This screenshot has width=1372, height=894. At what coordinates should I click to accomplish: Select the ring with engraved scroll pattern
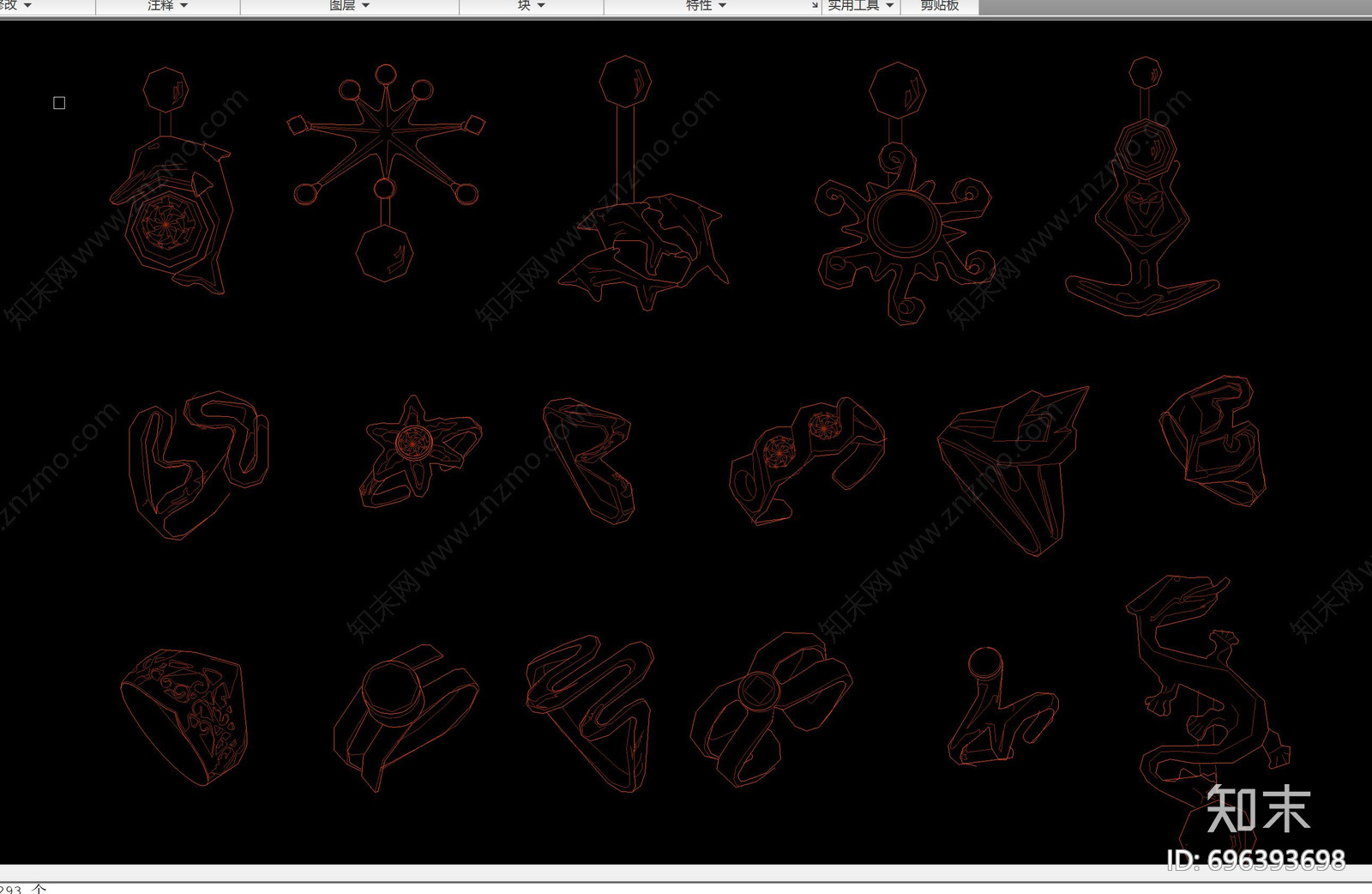[x=184, y=716]
